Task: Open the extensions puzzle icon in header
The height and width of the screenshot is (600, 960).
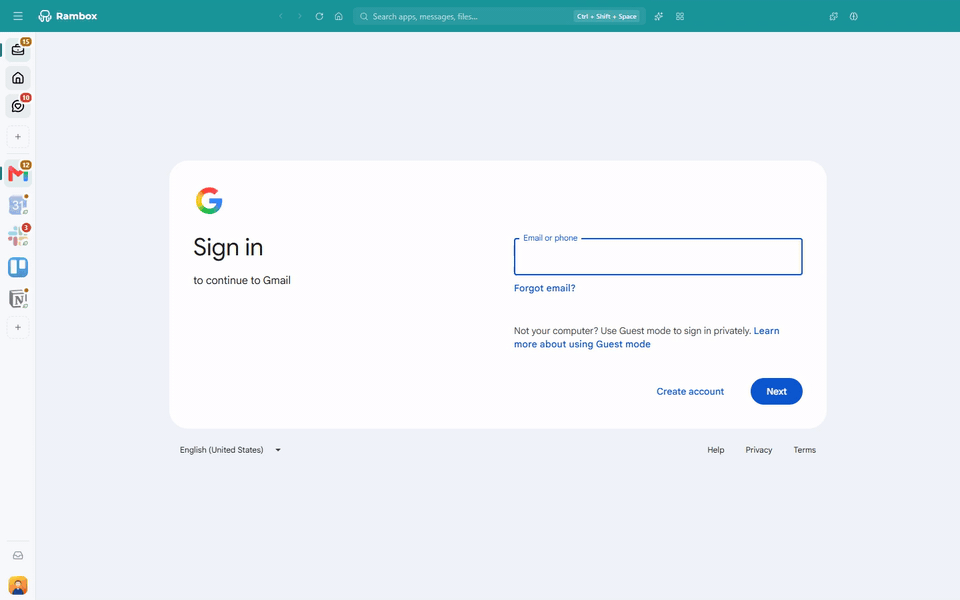Action: [833, 17]
